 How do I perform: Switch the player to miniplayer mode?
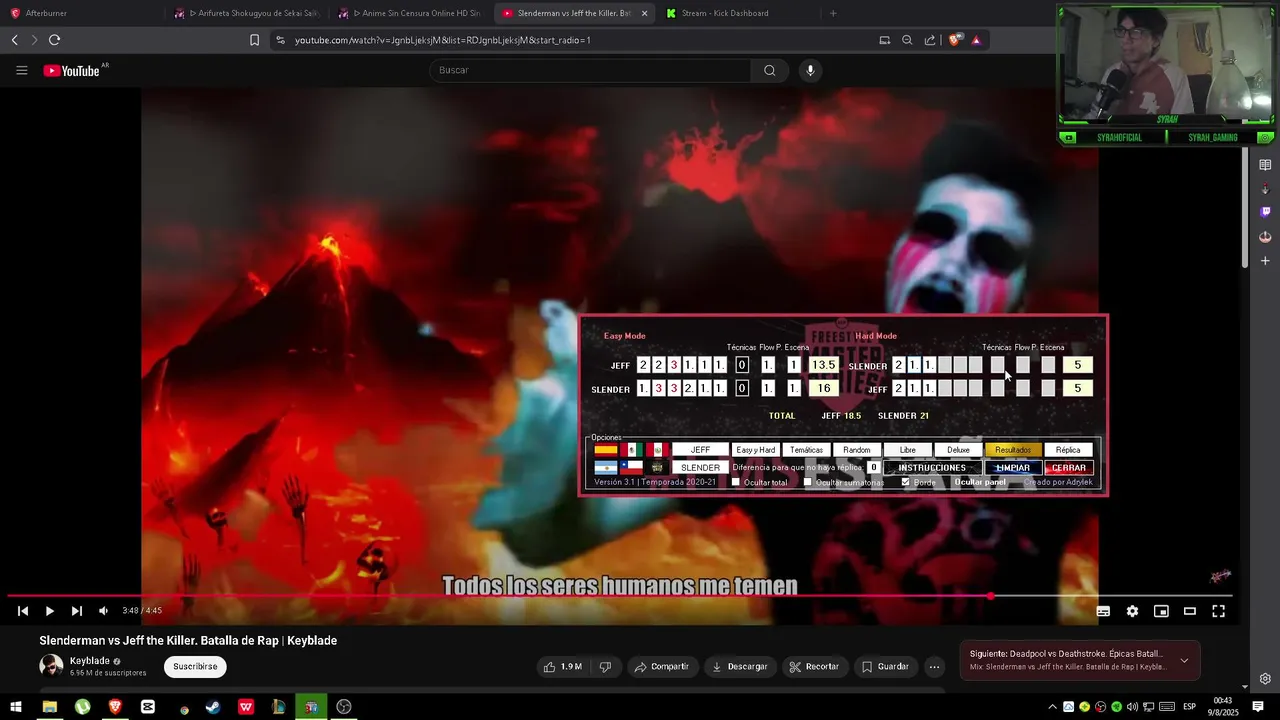click(1161, 611)
